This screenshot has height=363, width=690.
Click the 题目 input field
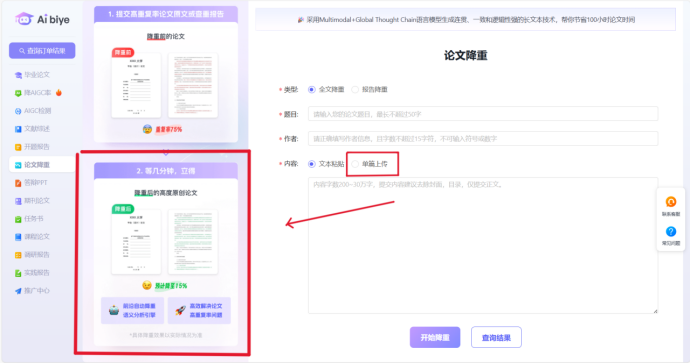click(x=483, y=114)
